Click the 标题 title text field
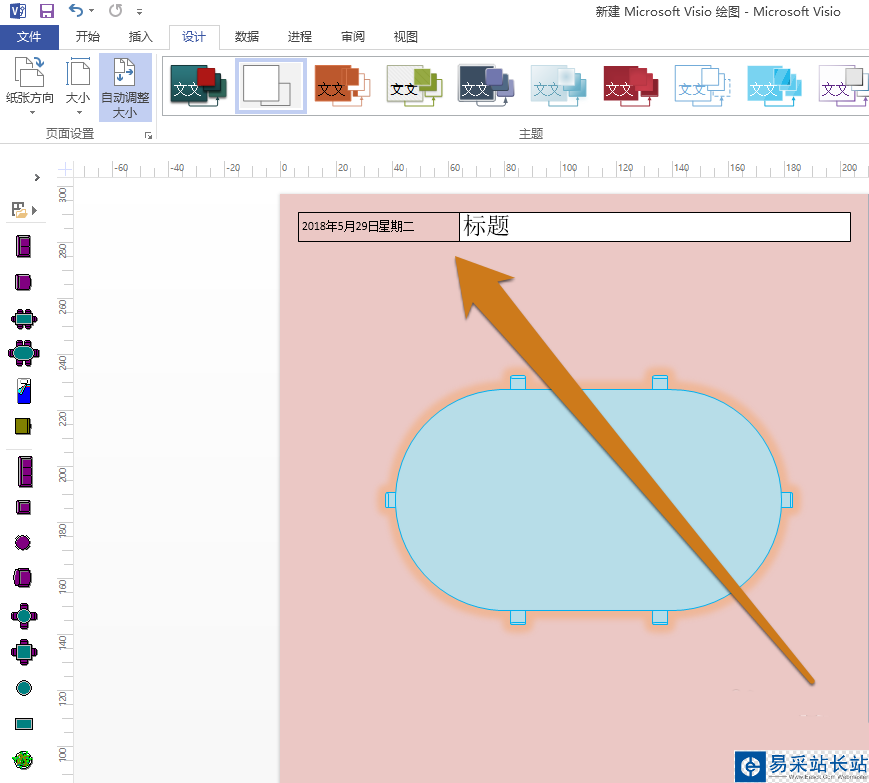869x783 pixels. click(655, 227)
